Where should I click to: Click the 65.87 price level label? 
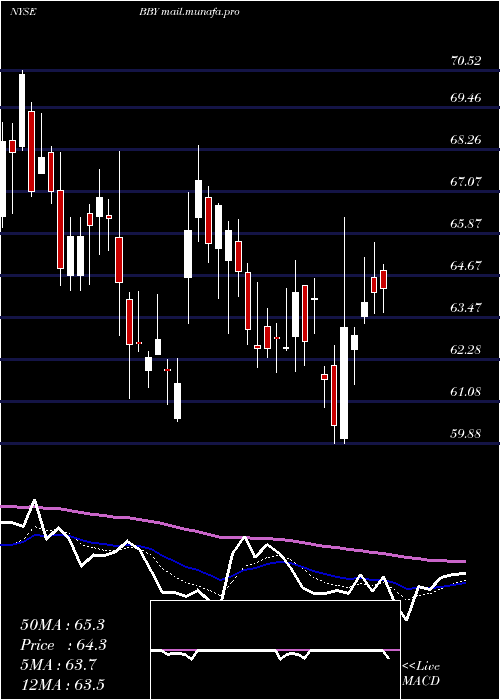click(466, 224)
